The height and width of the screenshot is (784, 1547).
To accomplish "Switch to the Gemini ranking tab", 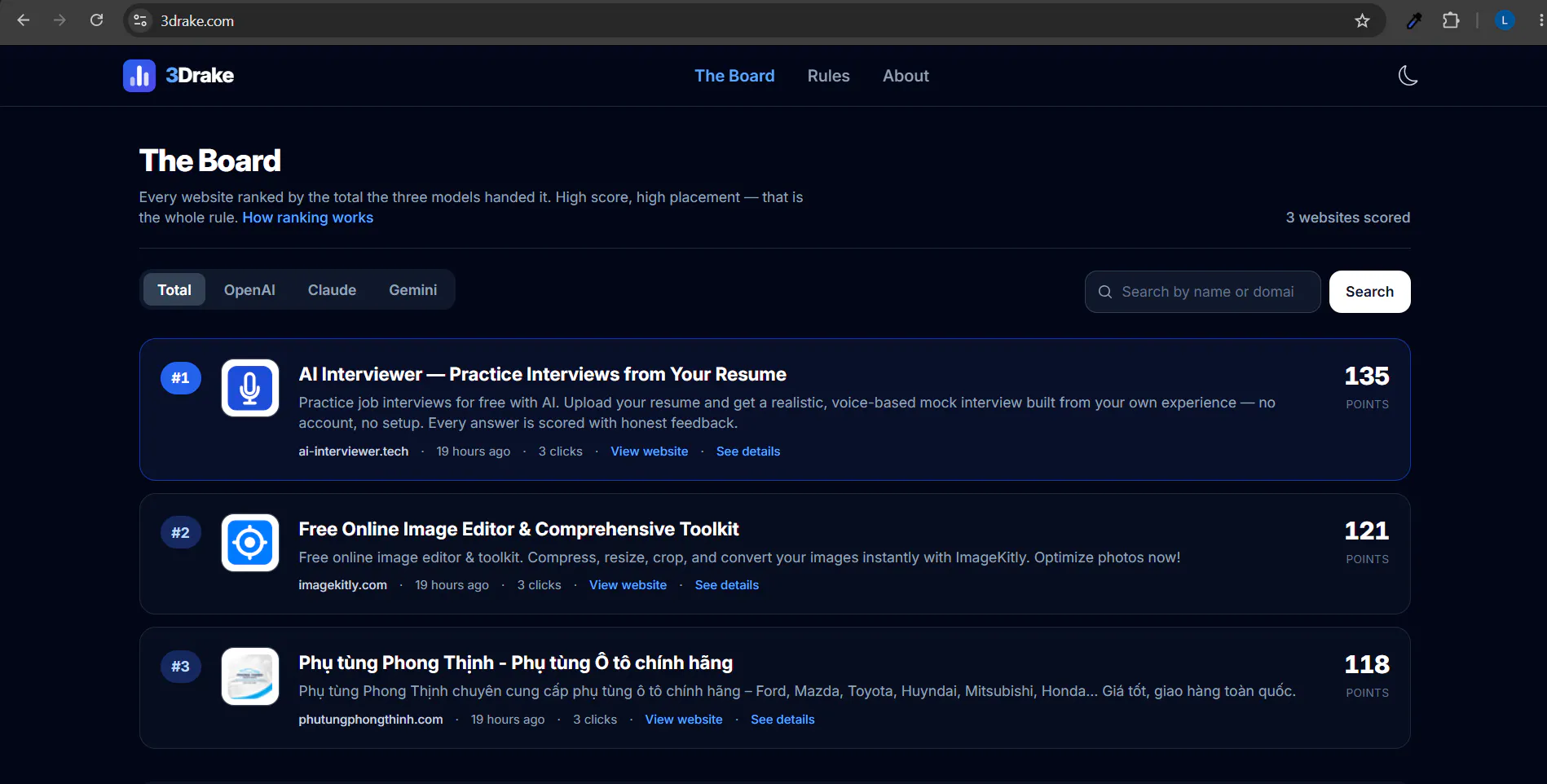I will point(412,290).
